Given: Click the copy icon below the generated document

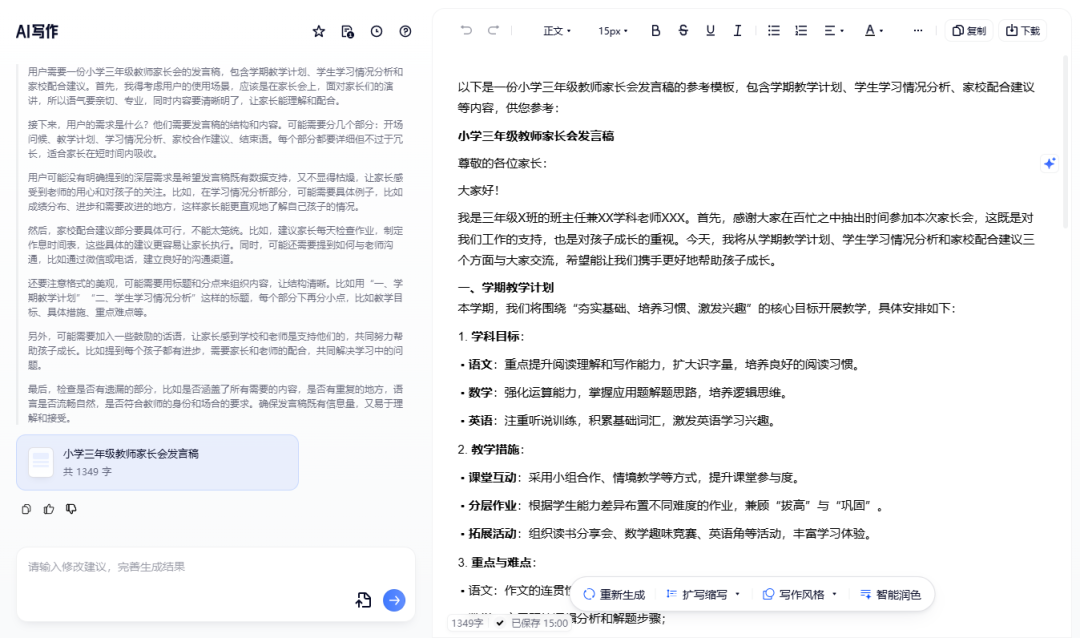Looking at the screenshot, I should click(x=25, y=509).
